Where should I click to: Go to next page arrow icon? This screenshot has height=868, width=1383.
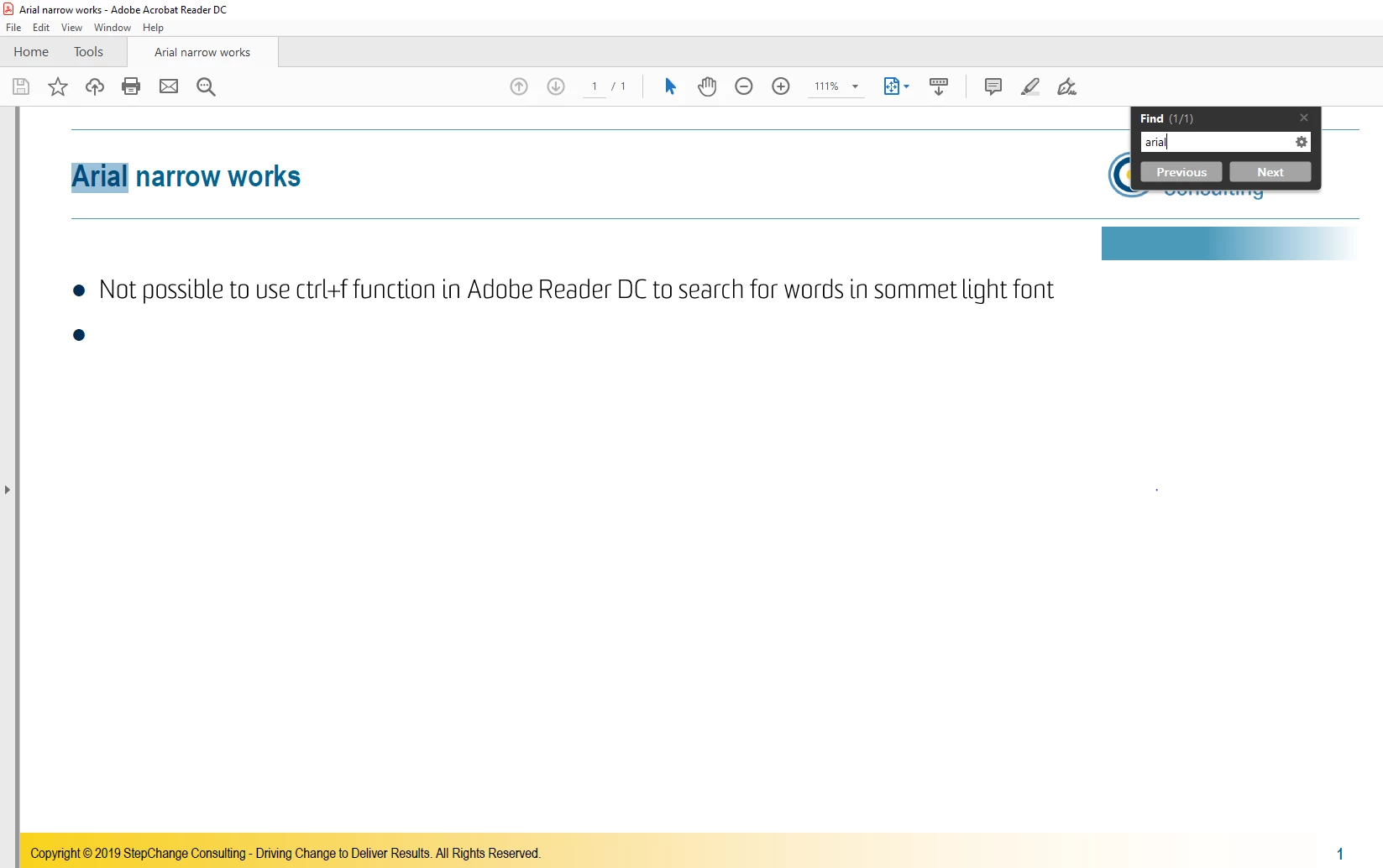click(556, 86)
